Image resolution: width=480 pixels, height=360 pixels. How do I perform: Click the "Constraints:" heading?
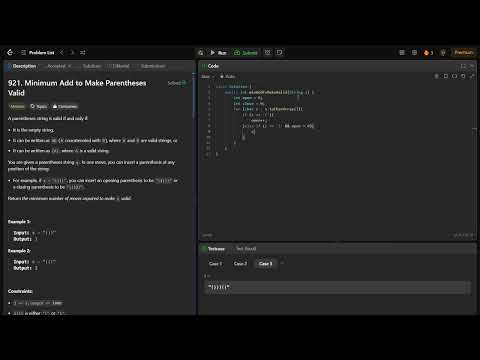click(20, 291)
